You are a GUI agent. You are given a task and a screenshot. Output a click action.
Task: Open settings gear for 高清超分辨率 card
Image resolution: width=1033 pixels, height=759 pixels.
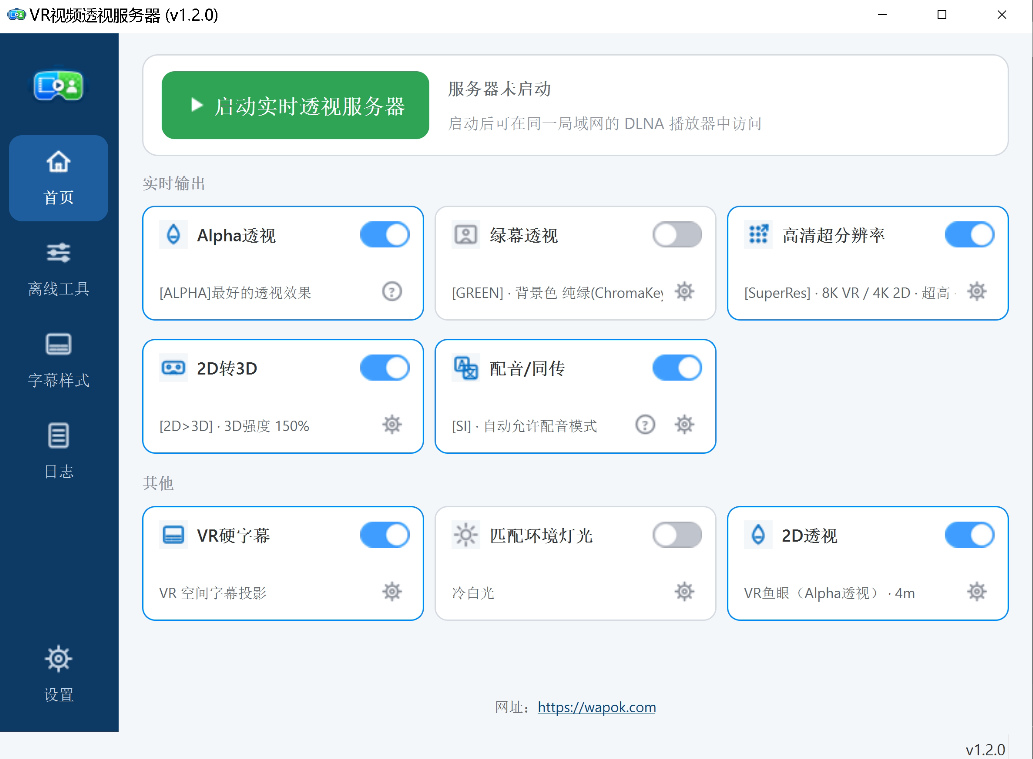[977, 291]
